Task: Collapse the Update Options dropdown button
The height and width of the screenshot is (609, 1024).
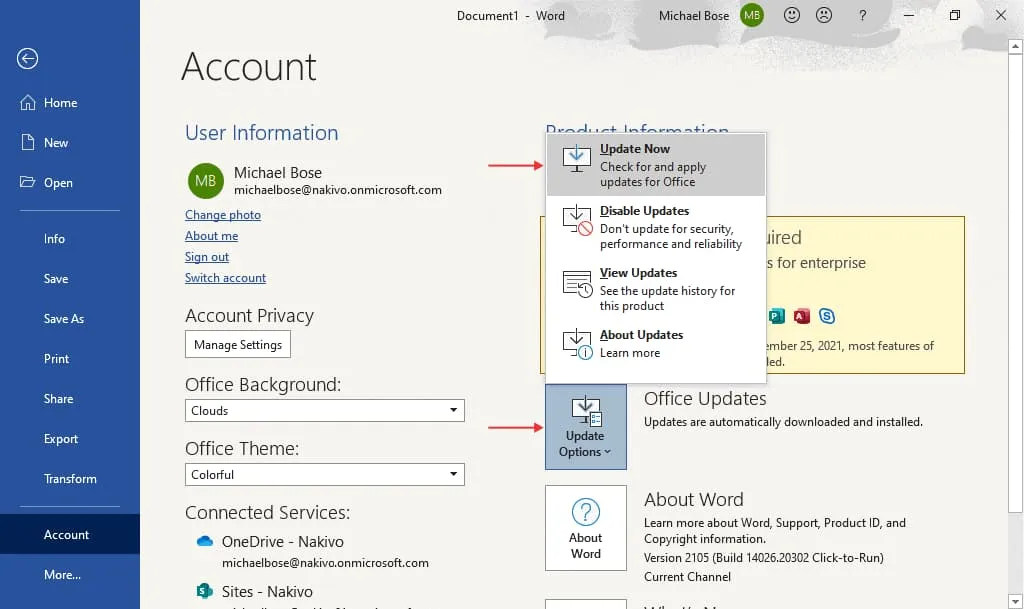Action: (585, 427)
